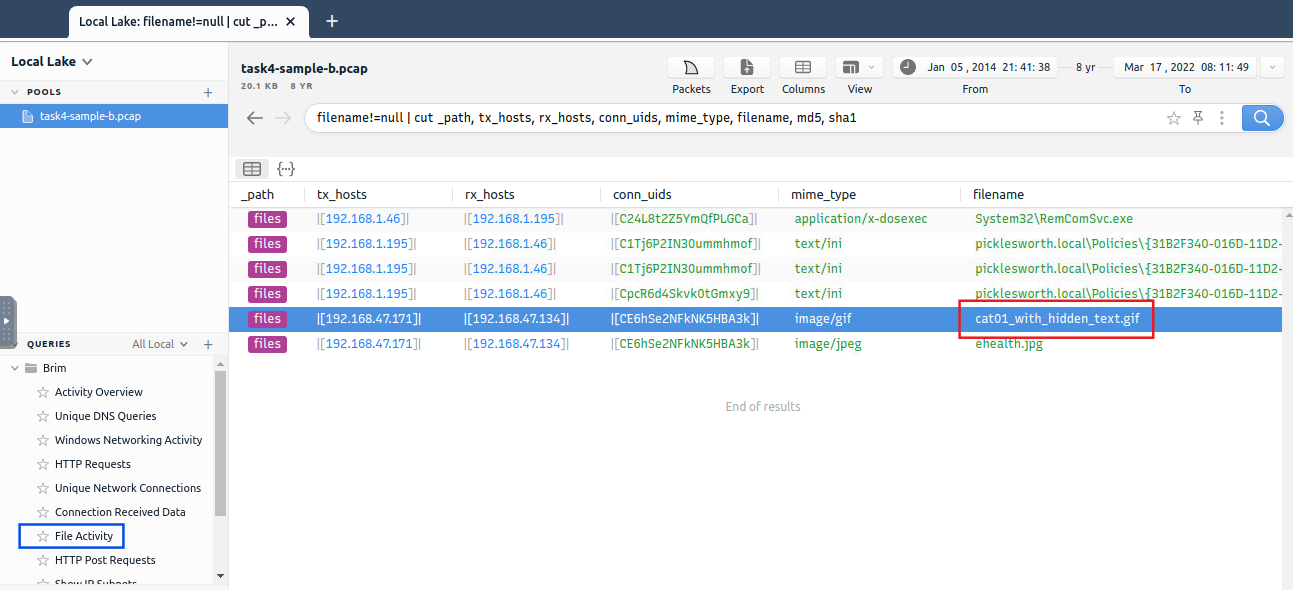Sort by the rx_hosts column header
1293x590 pixels.
tap(489, 194)
